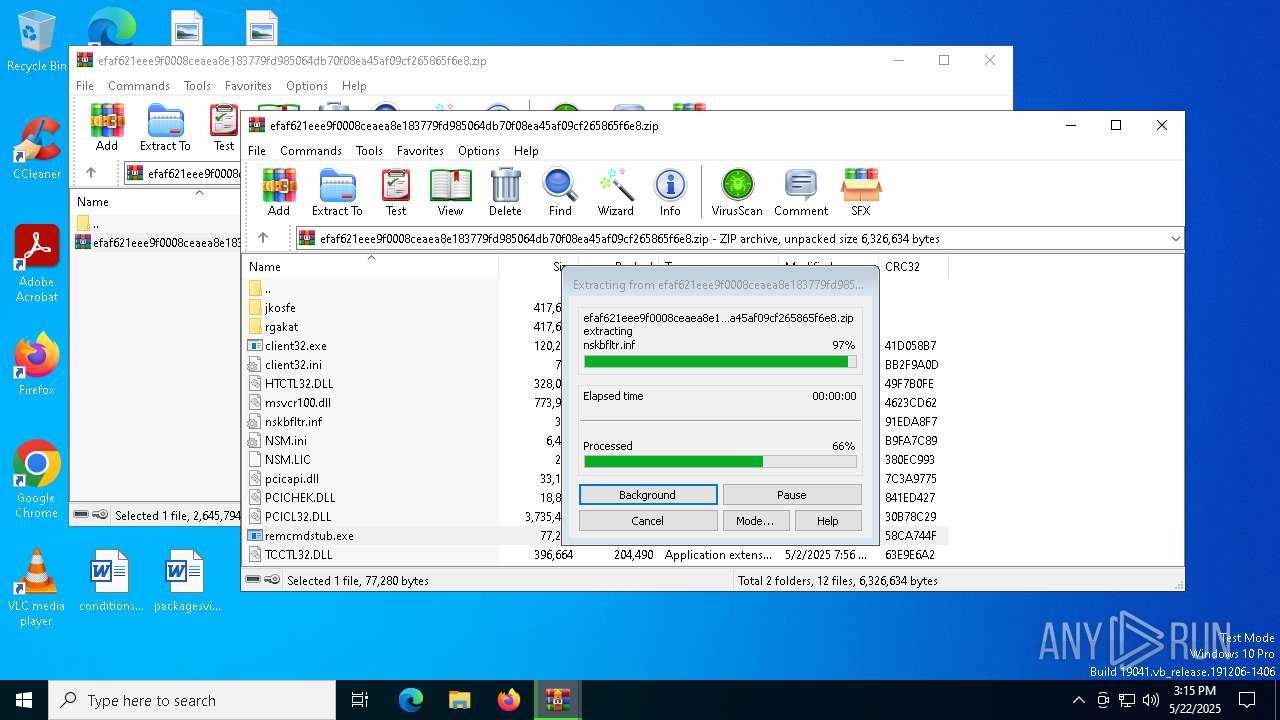The height and width of the screenshot is (720, 1280).
Task: Open the Commands menu in front window
Action: [x=311, y=151]
